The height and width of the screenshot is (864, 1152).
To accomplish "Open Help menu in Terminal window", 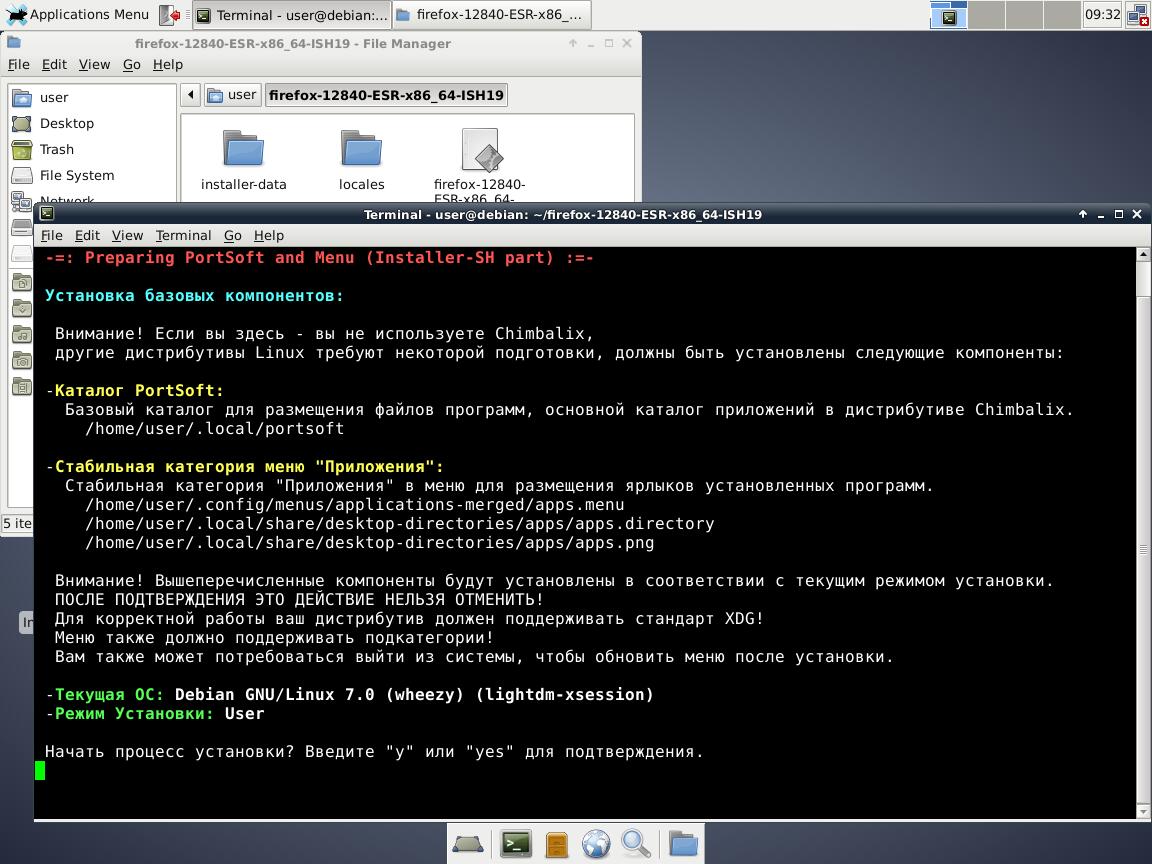I will (269, 235).
